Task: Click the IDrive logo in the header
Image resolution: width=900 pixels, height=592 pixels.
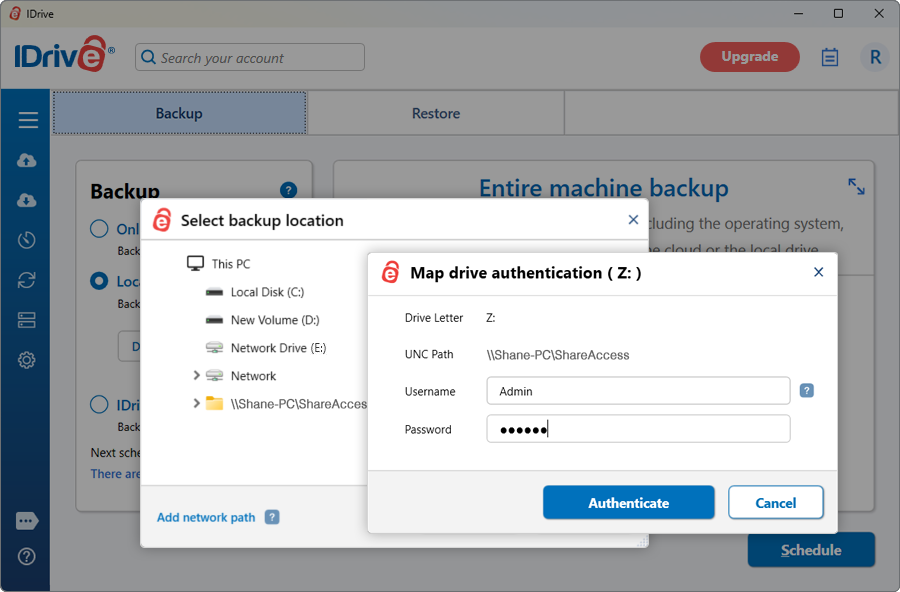Action: 64,55
